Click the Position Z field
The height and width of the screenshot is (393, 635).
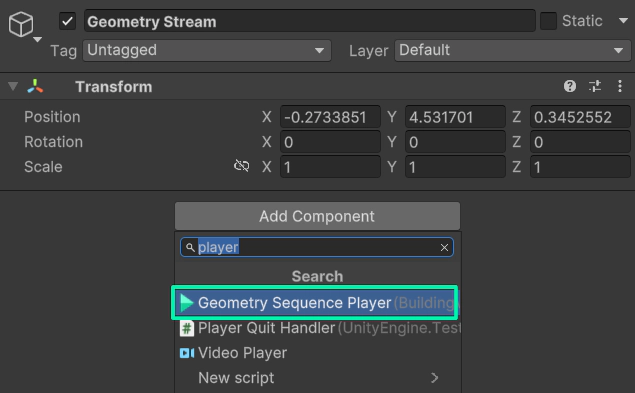pos(580,117)
